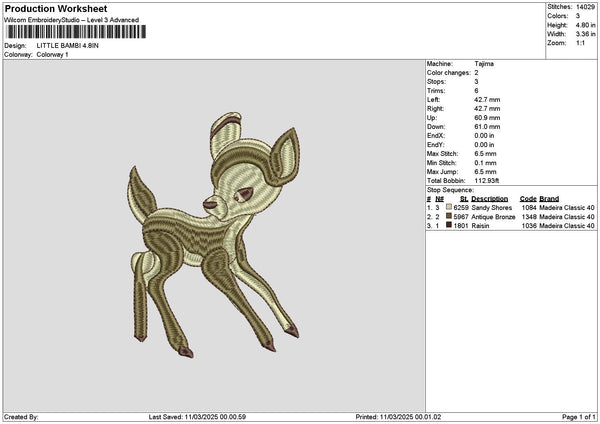Click the Production Worksheet title

tap(50, 8)
